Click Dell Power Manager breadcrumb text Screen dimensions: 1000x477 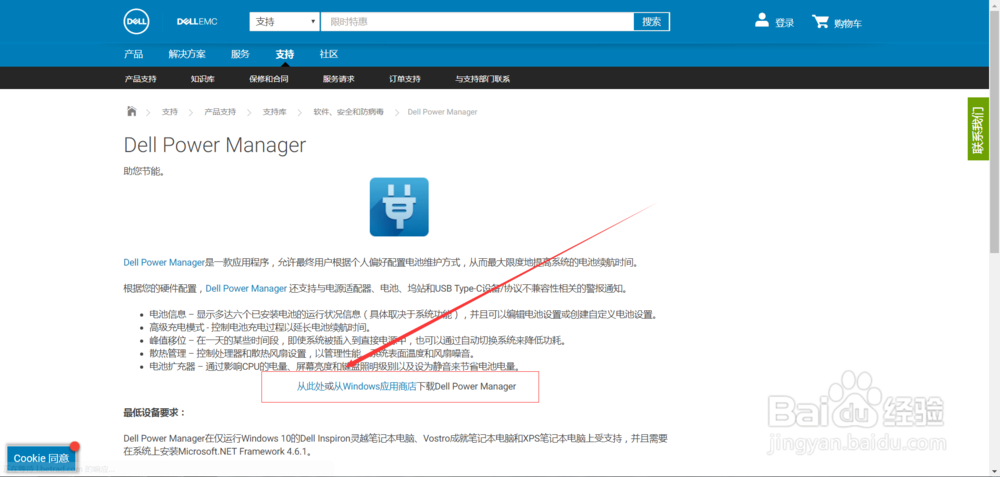coord(442,112)
